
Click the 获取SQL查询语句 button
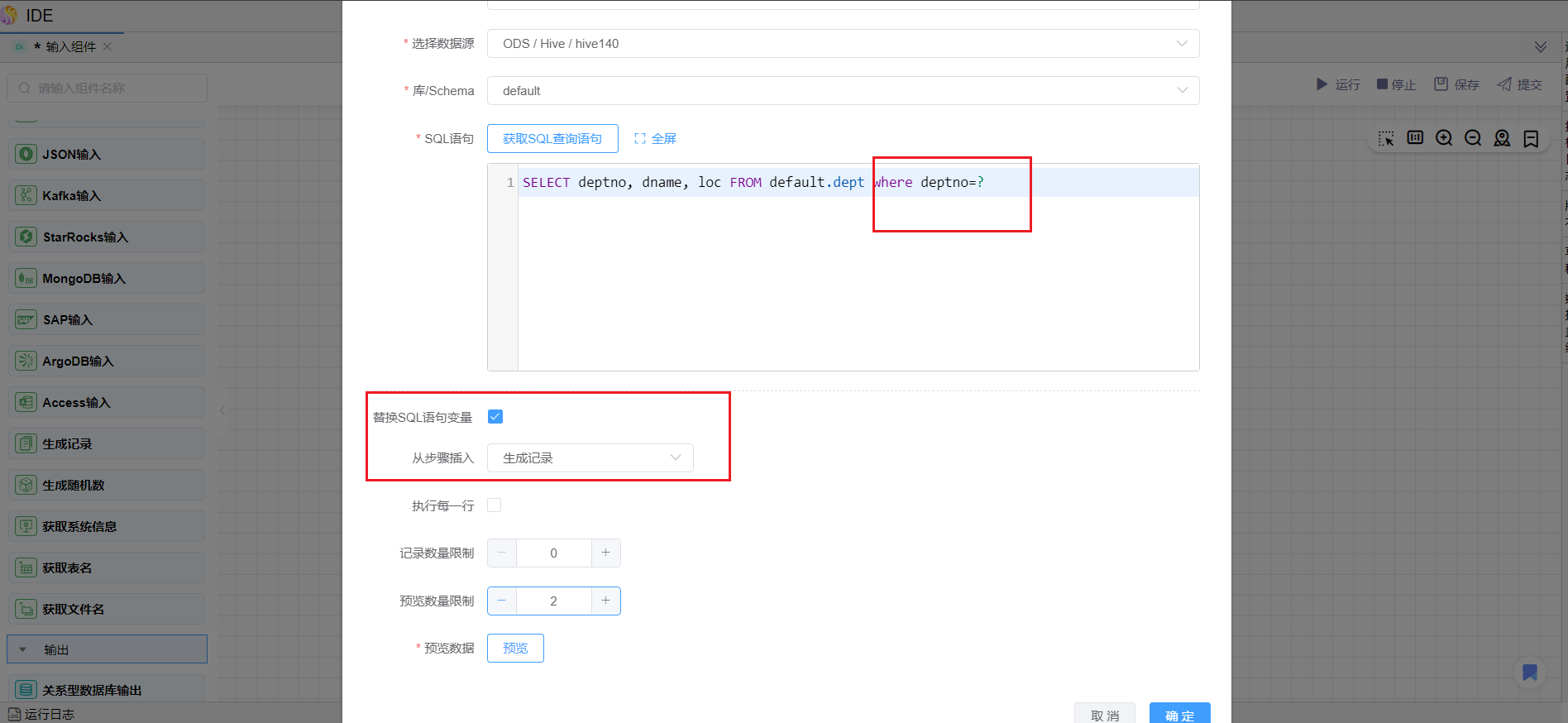tap(552, 139)
